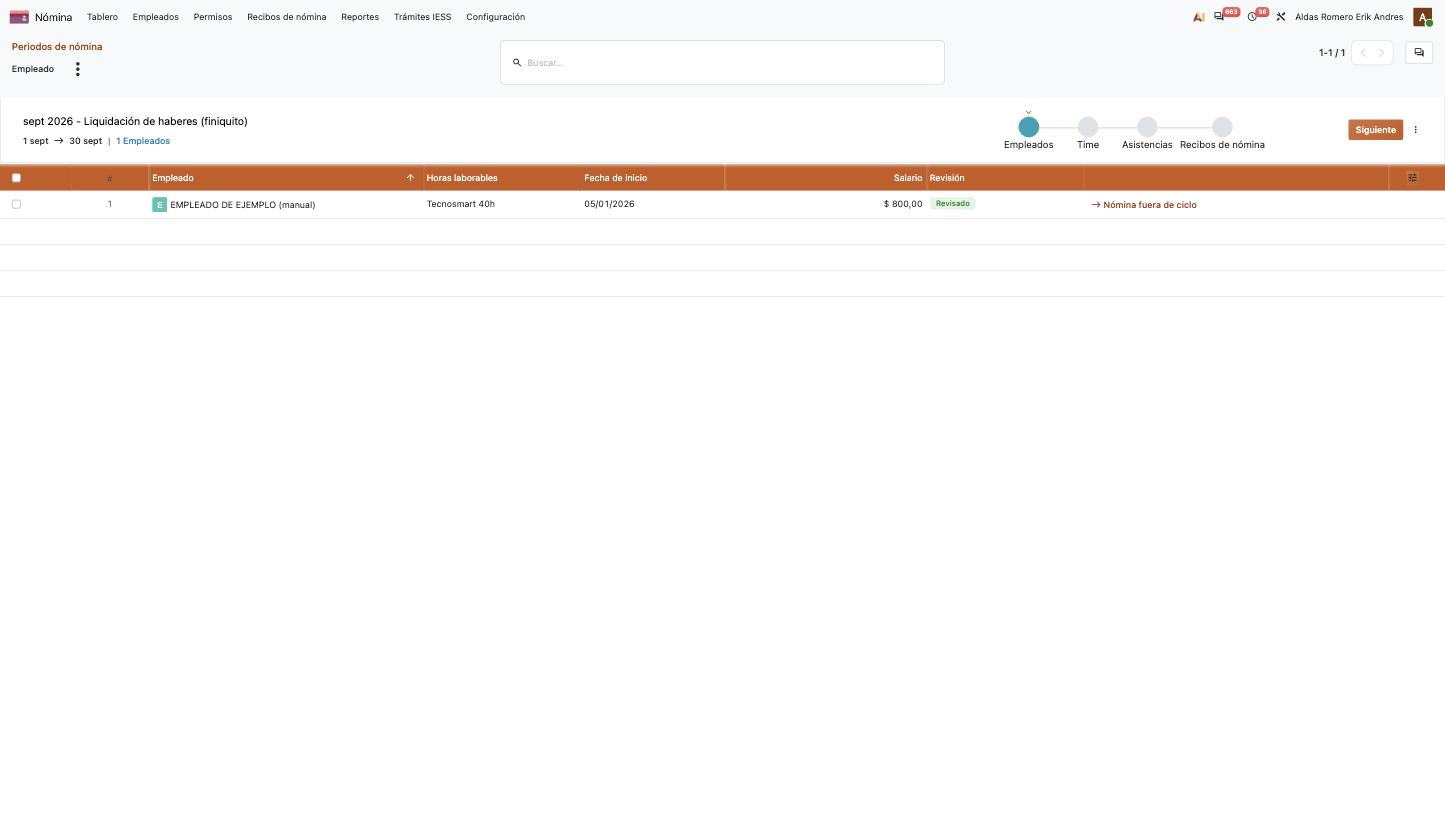Image resolution: width=1445 pixels, height=840 pixels.
Task: Sort by the Horas laborables column header
Action: click(462, 178)
